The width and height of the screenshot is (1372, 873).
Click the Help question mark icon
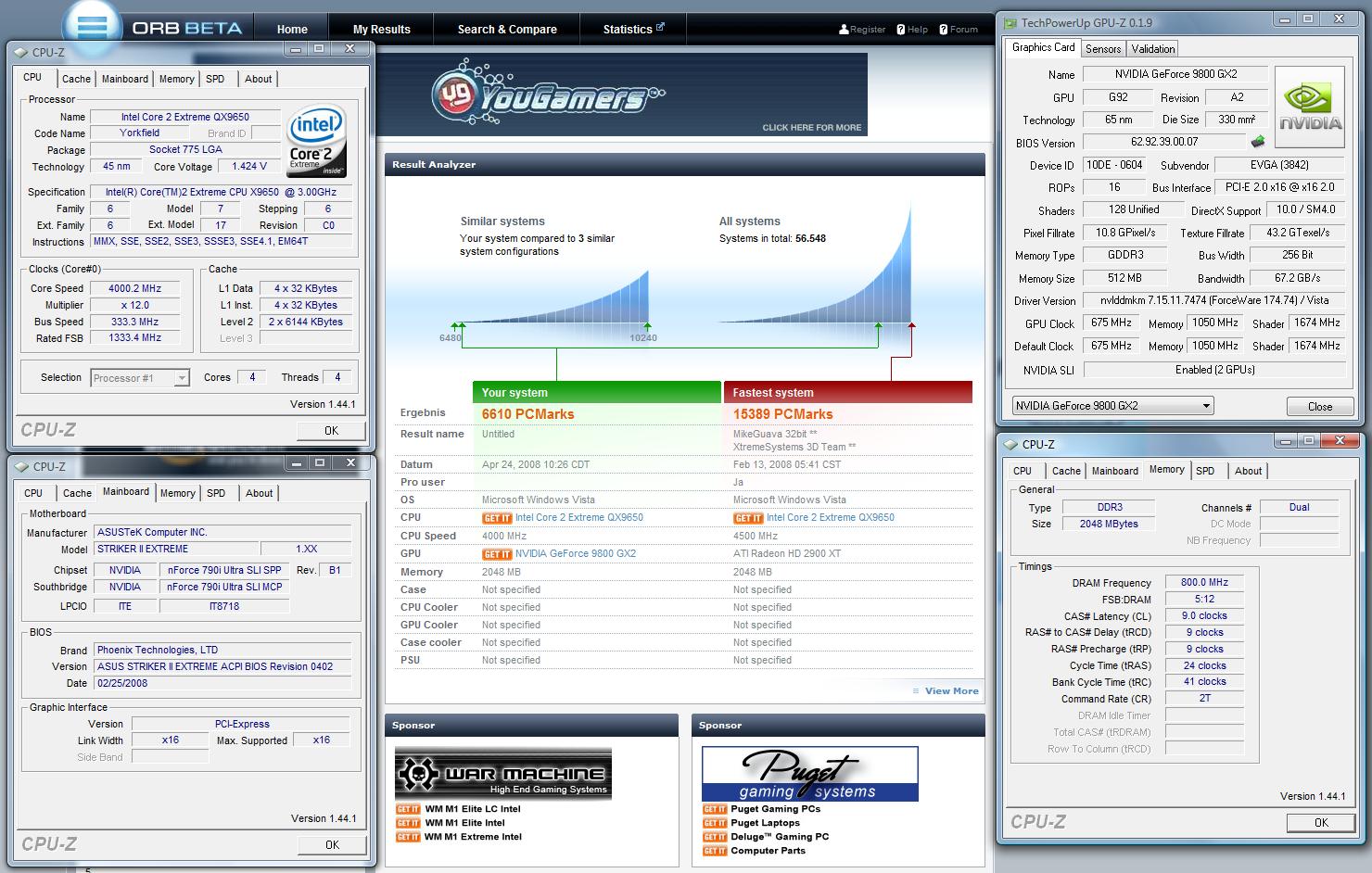point(900,30)
